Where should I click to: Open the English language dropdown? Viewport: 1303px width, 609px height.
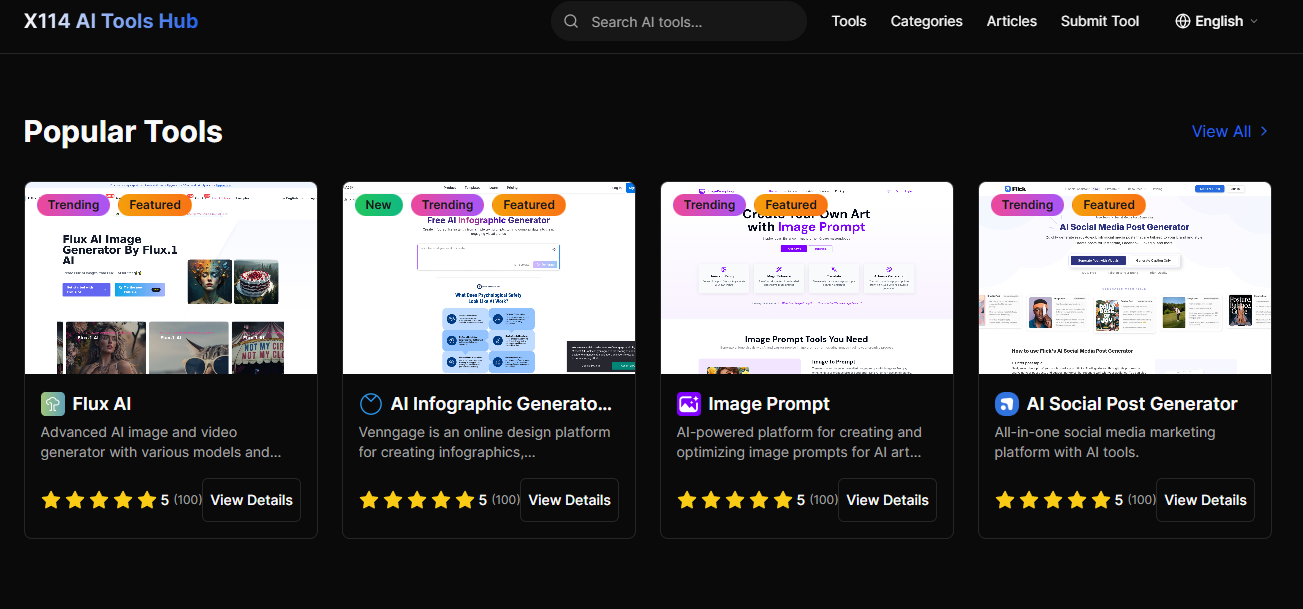click(1217, 21)
